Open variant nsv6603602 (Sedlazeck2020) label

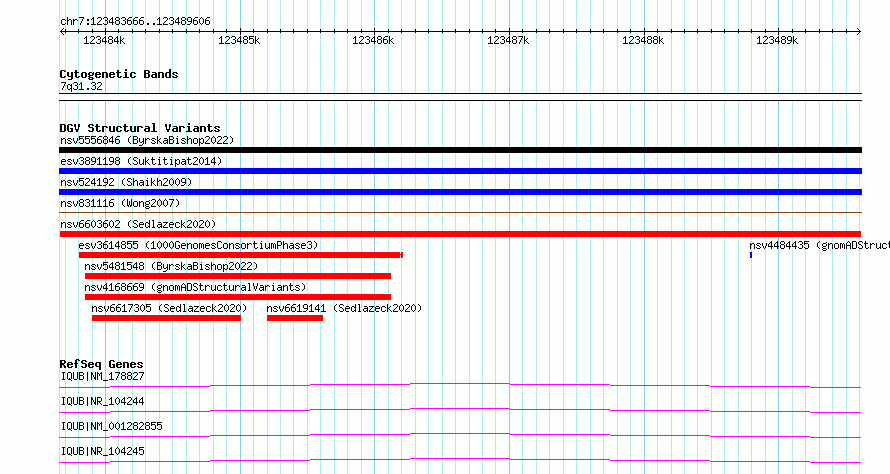tap(138, 224)
